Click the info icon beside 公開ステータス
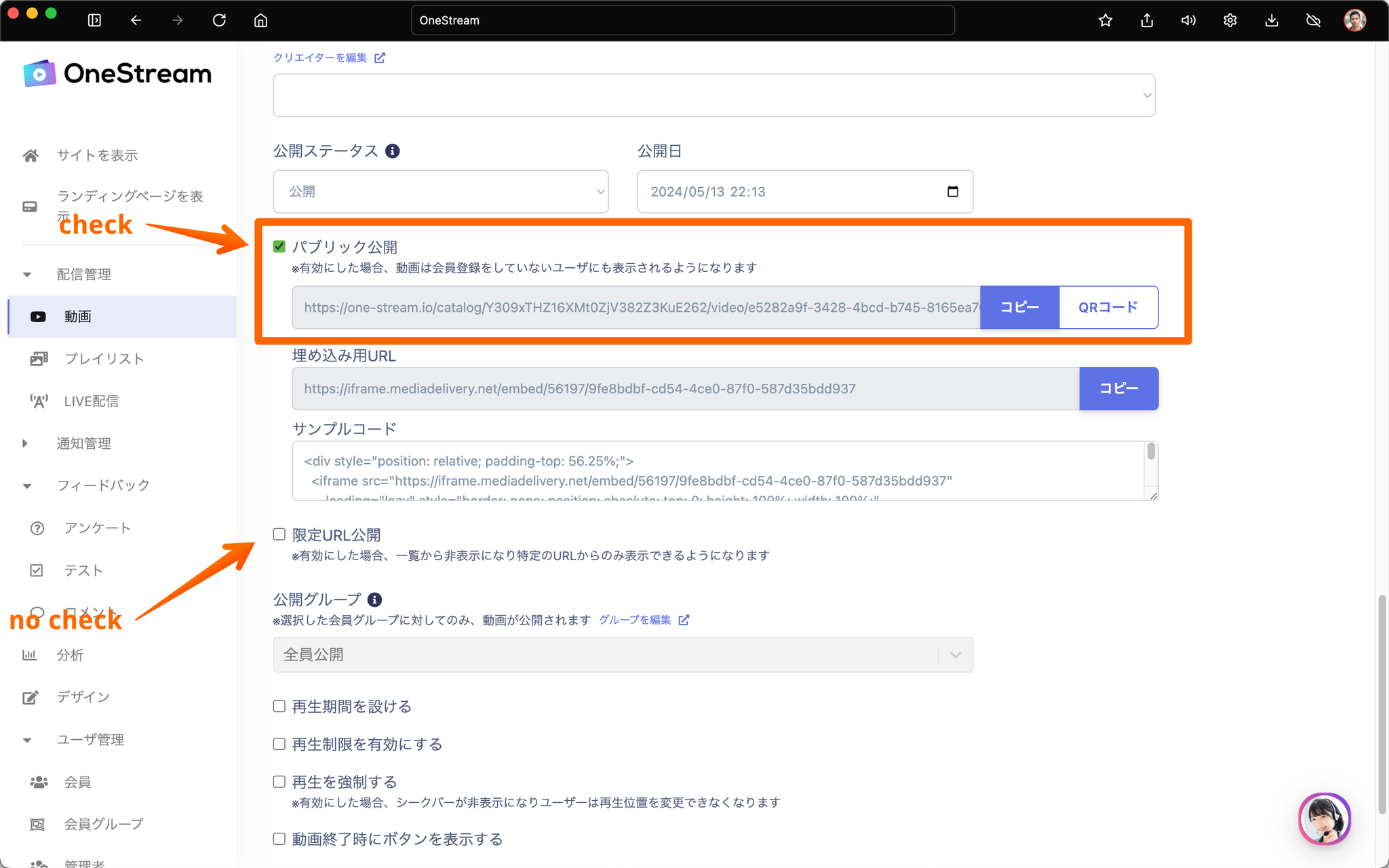 [392, 151]
